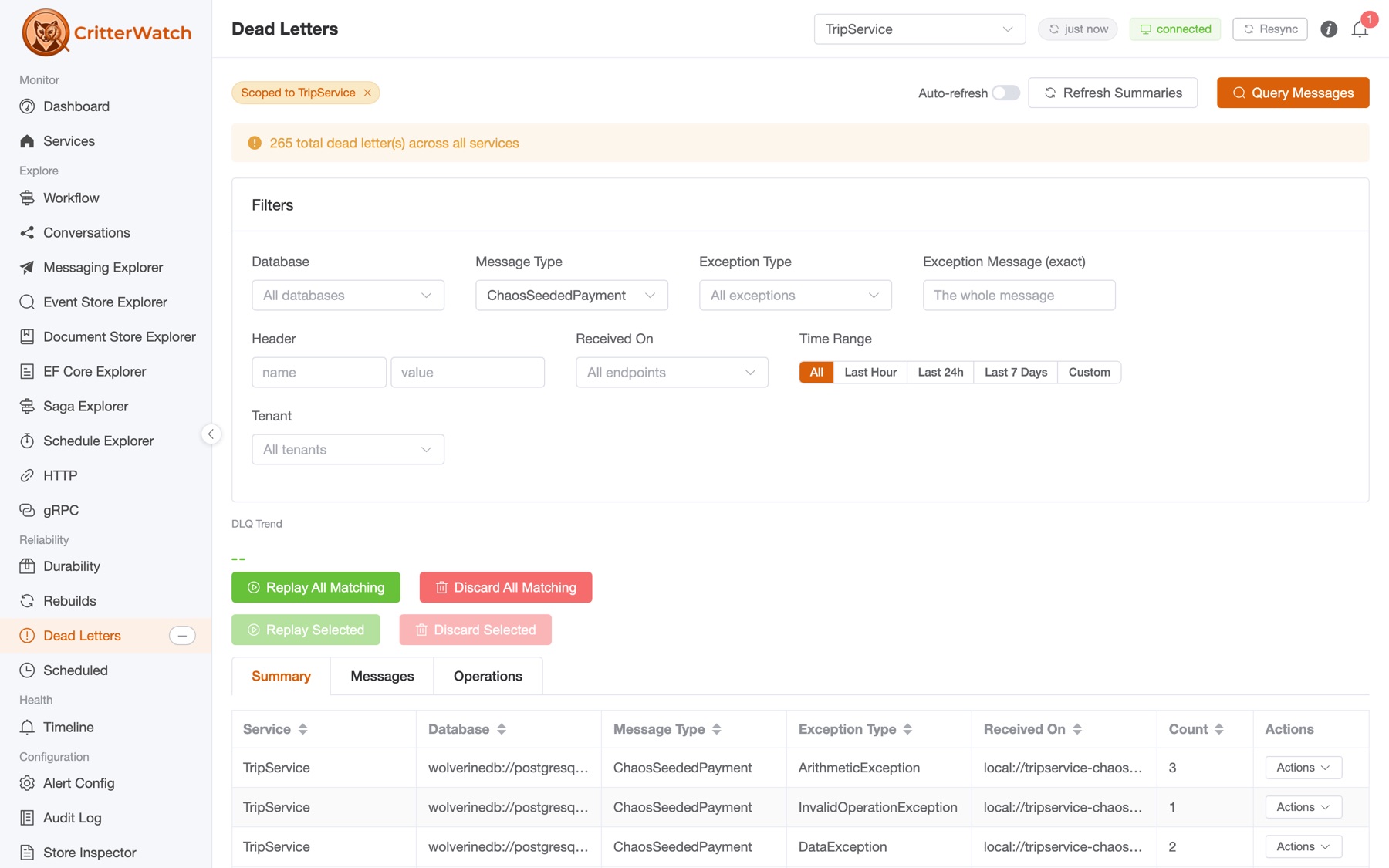Open the Message Type dropdown showing ChaosSeededPayment
The image size is (1389, 868).
[x=572, y=296]
